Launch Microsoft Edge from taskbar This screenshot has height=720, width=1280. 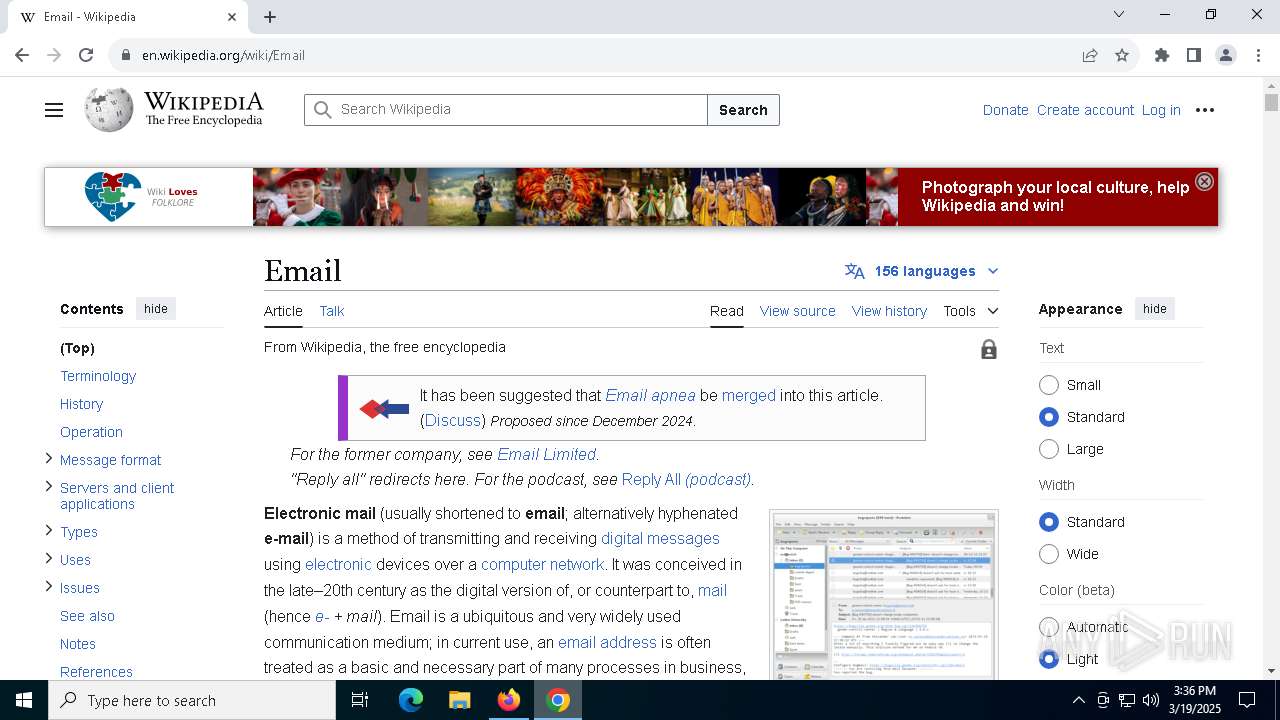tap(411, 700)
